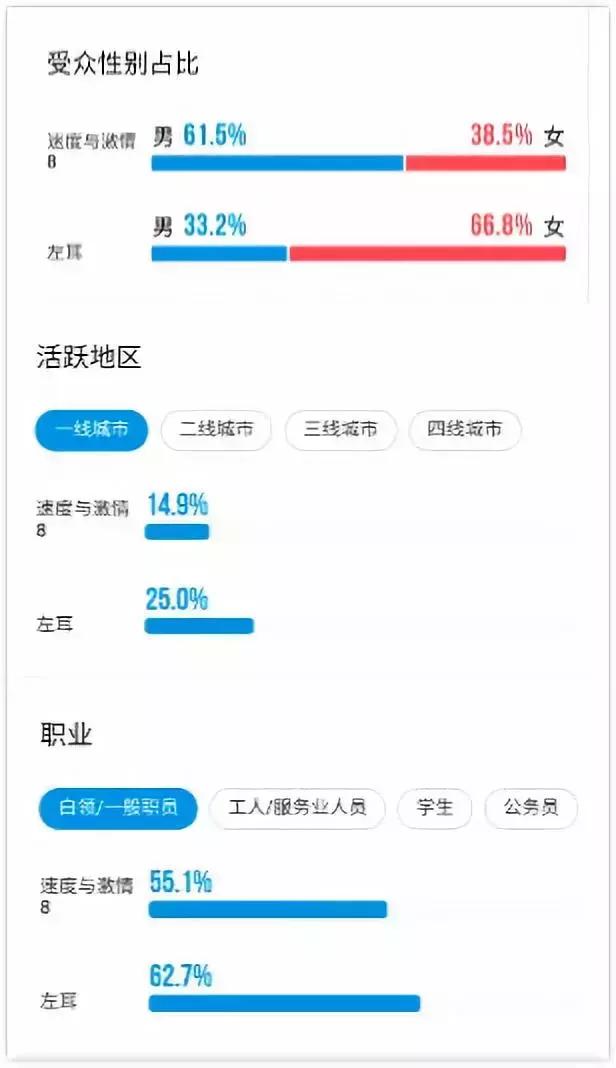Viewport: 616px width, 1068px height.
Task: Click the 25.0% bar for 左耳
Action: [200, 624]
